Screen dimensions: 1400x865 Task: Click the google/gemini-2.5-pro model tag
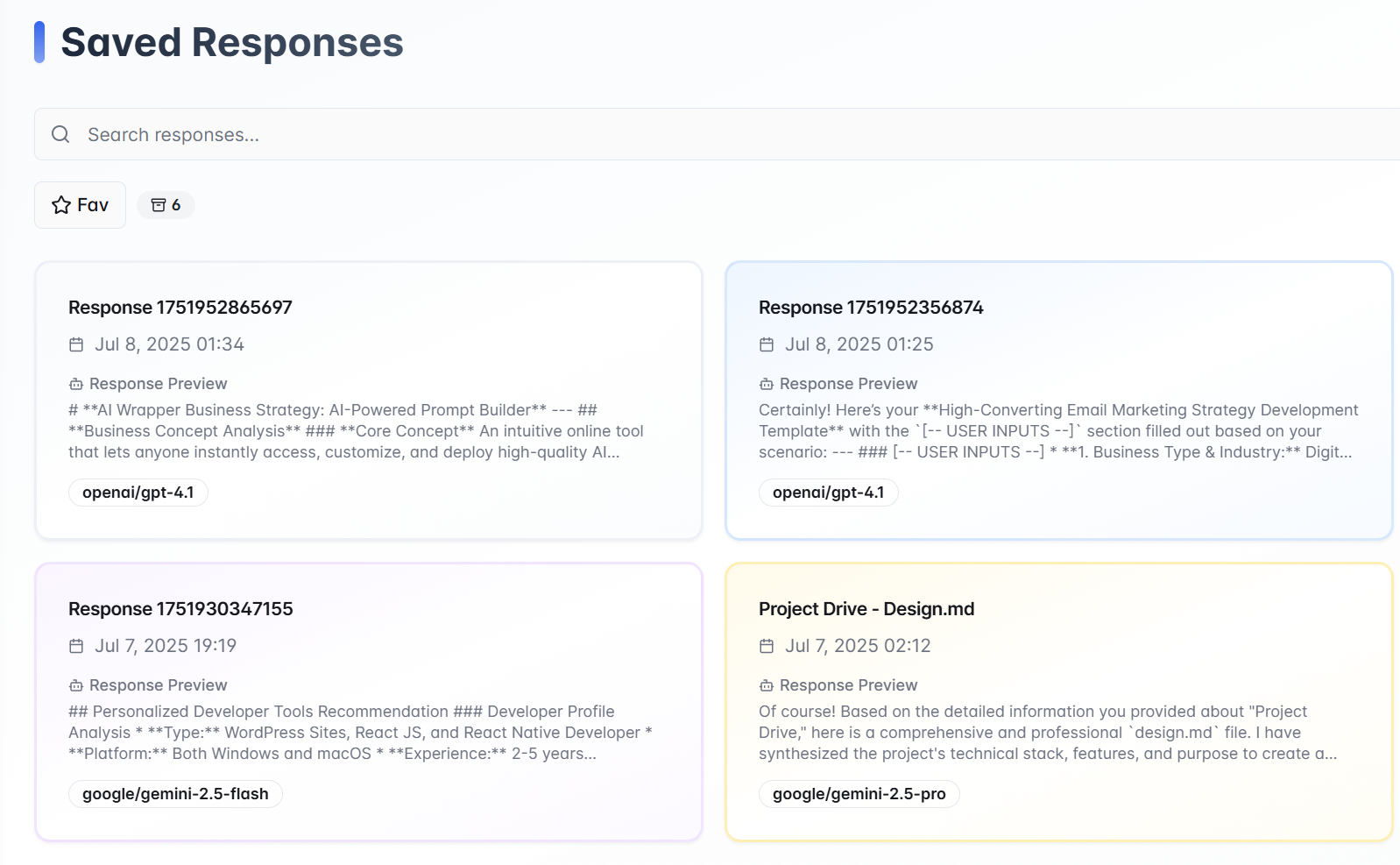859,794
